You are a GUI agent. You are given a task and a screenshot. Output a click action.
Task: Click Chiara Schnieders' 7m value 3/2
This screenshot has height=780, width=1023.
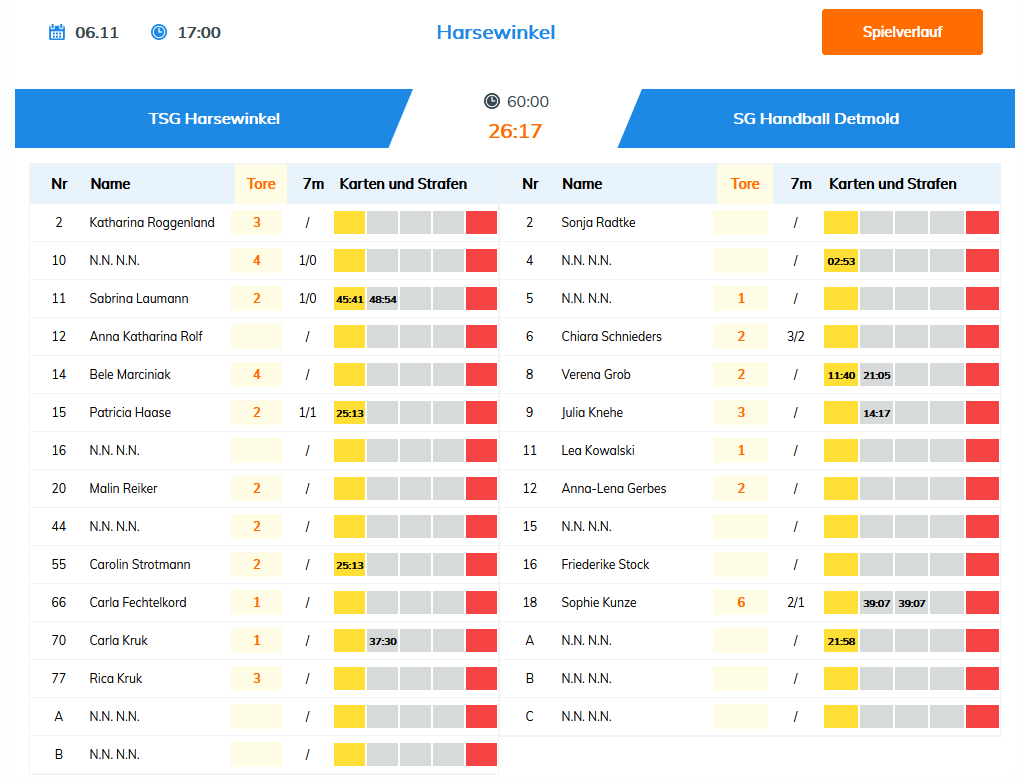point(796,337)
